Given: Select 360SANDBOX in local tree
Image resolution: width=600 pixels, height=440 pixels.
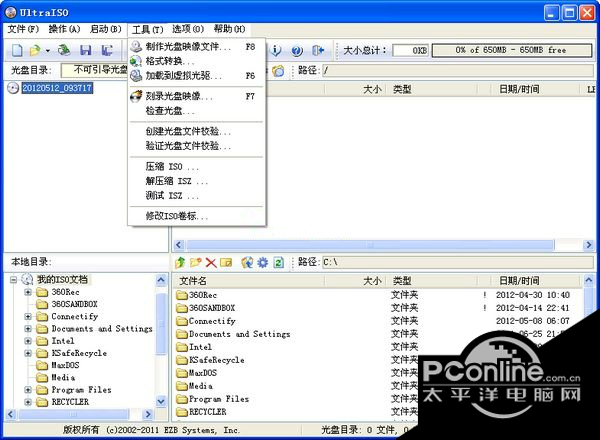Looking at the screenshot, I should click(x=75, y=304).
